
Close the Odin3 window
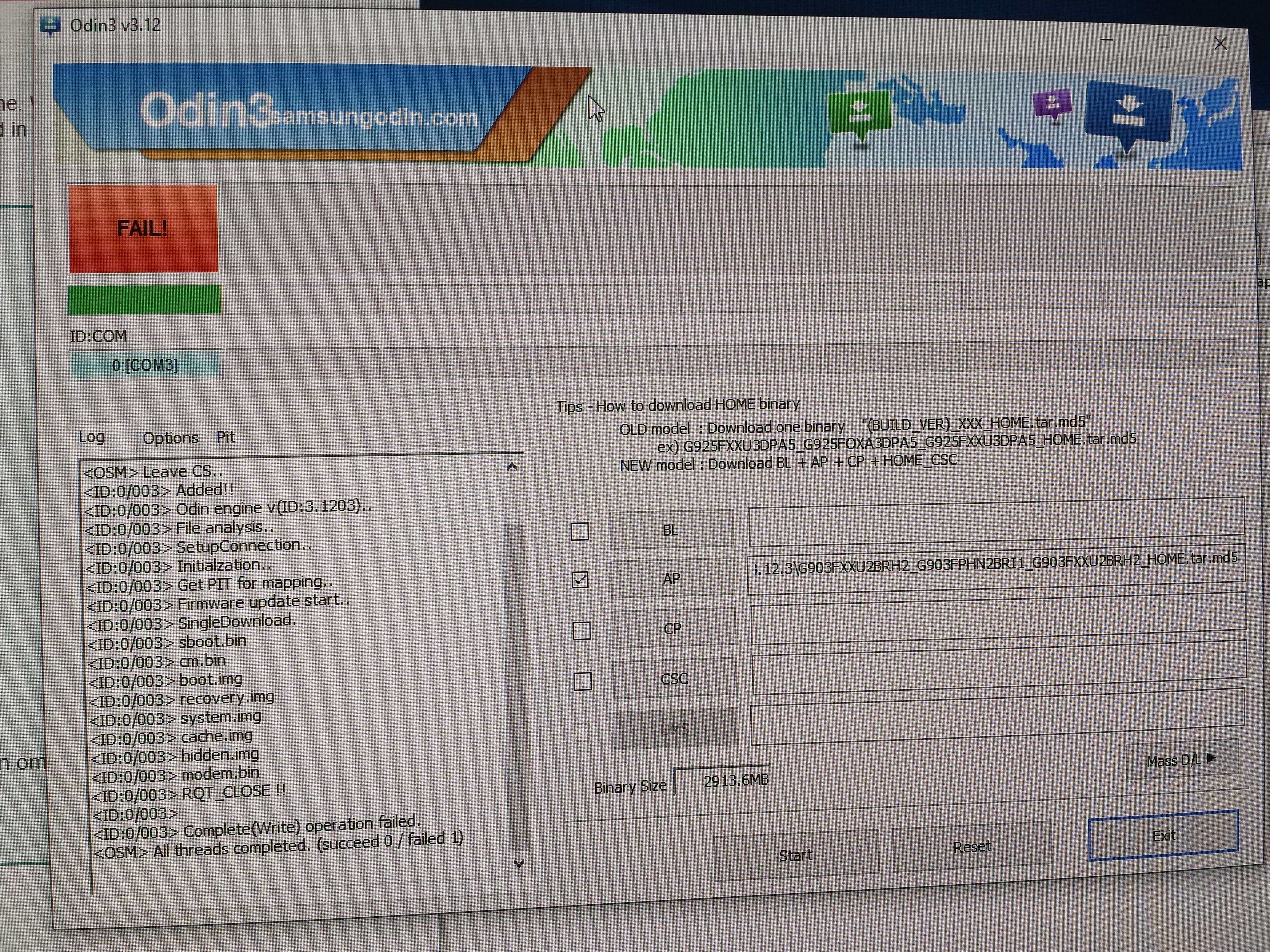pyautogui.click(x=1221, y=44)
